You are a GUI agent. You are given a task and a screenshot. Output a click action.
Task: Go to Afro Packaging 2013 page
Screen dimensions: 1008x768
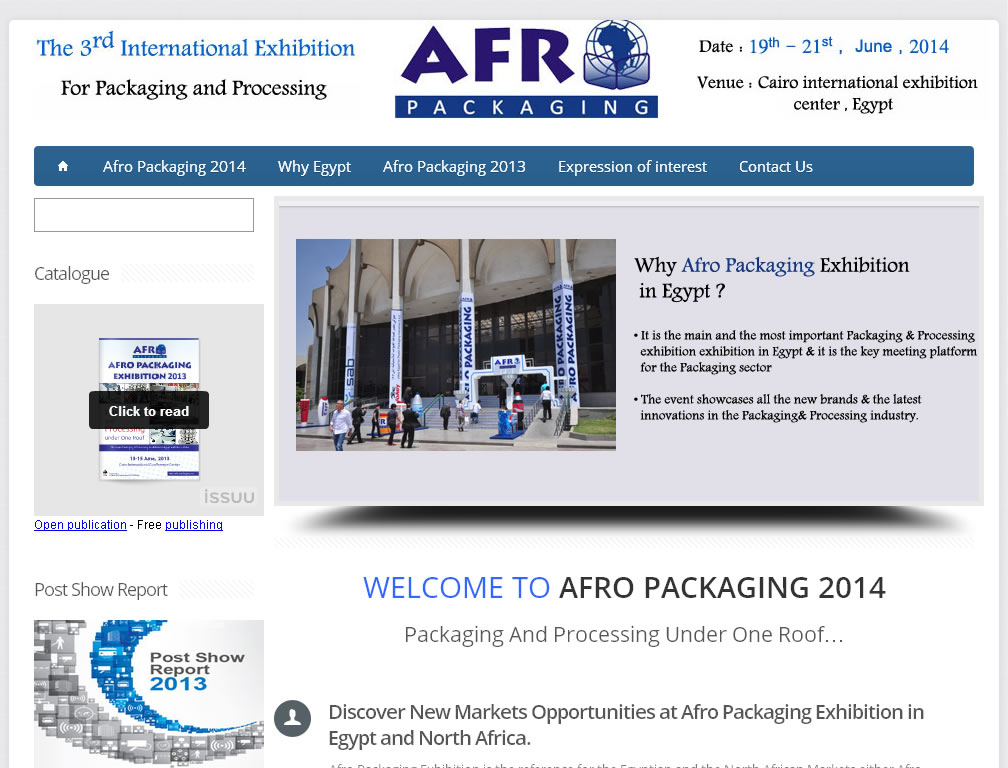[454, 166]
